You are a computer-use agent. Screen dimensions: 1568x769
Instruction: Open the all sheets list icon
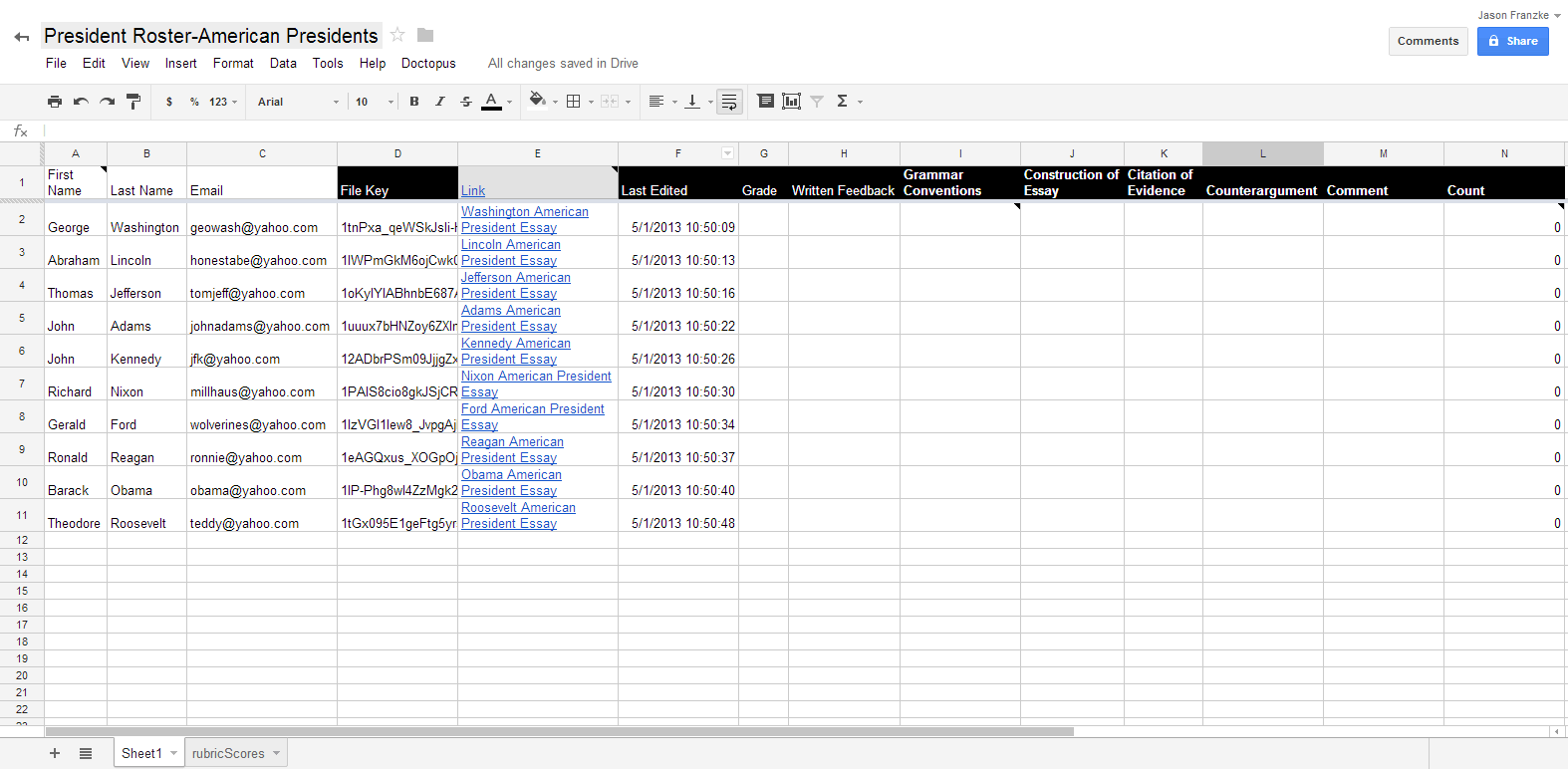86,753
